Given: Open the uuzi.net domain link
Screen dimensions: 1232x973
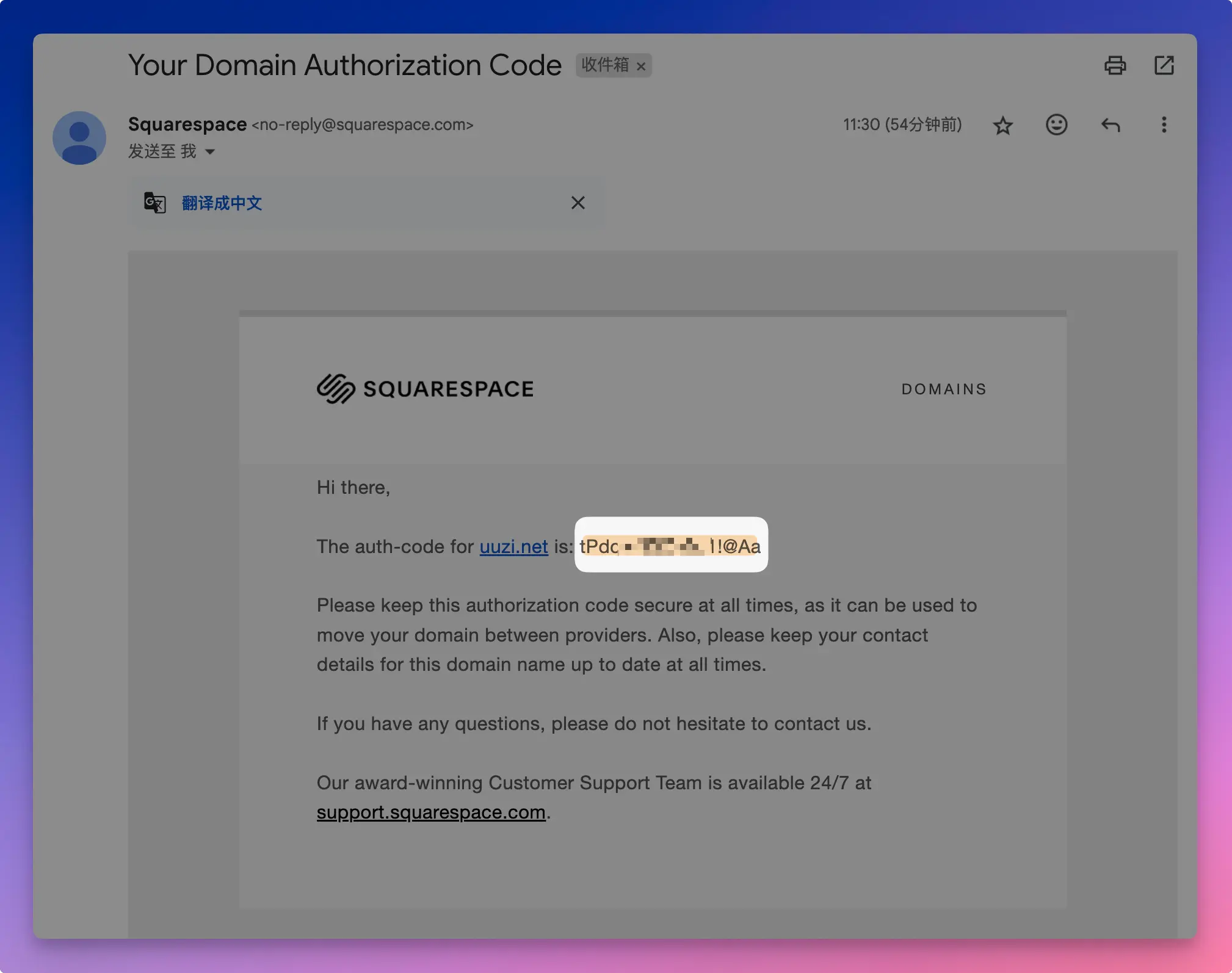Looking at the screenshot, I should pyautogui.click(x=513, y=546).
